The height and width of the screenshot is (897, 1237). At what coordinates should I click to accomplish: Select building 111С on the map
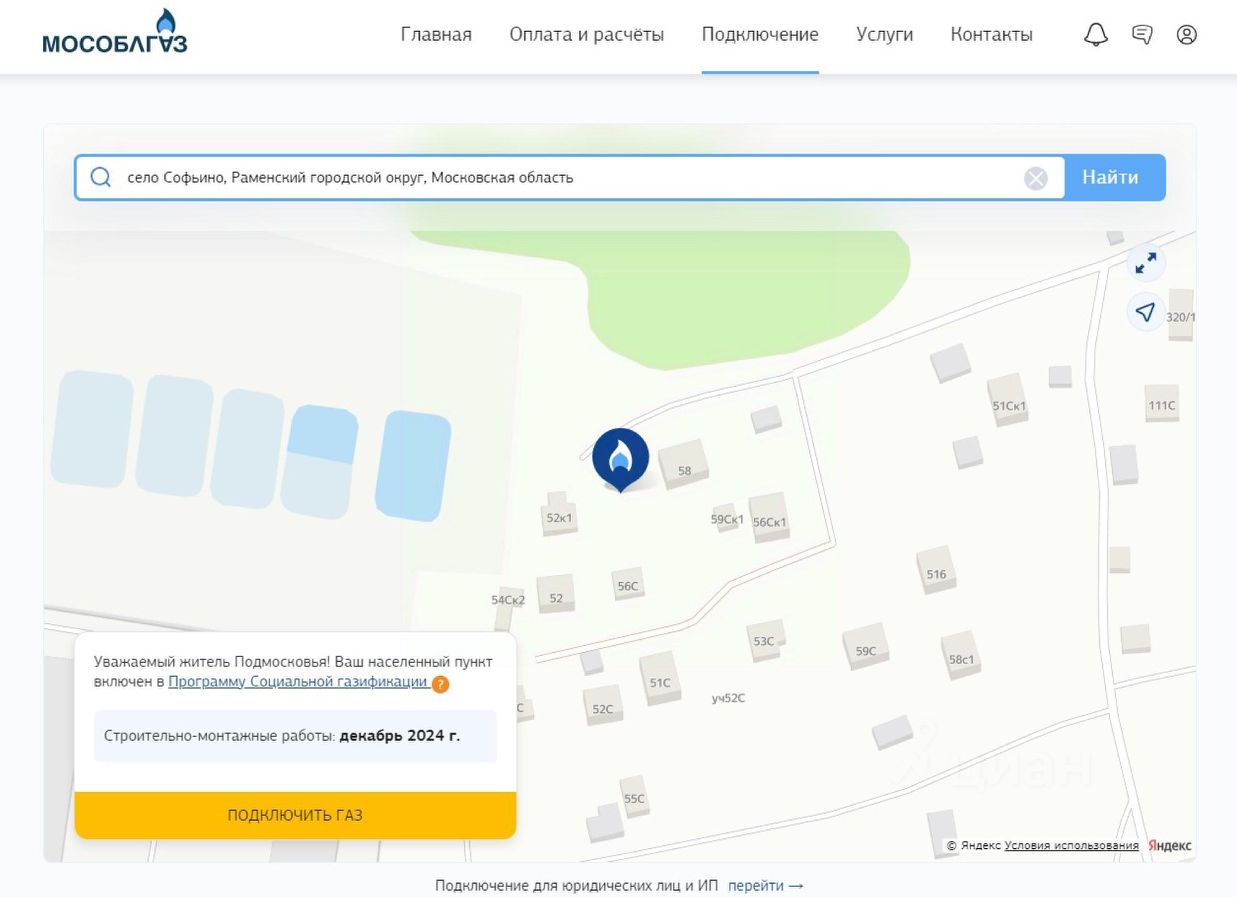pyautogui.click(x=1162, y=404)
